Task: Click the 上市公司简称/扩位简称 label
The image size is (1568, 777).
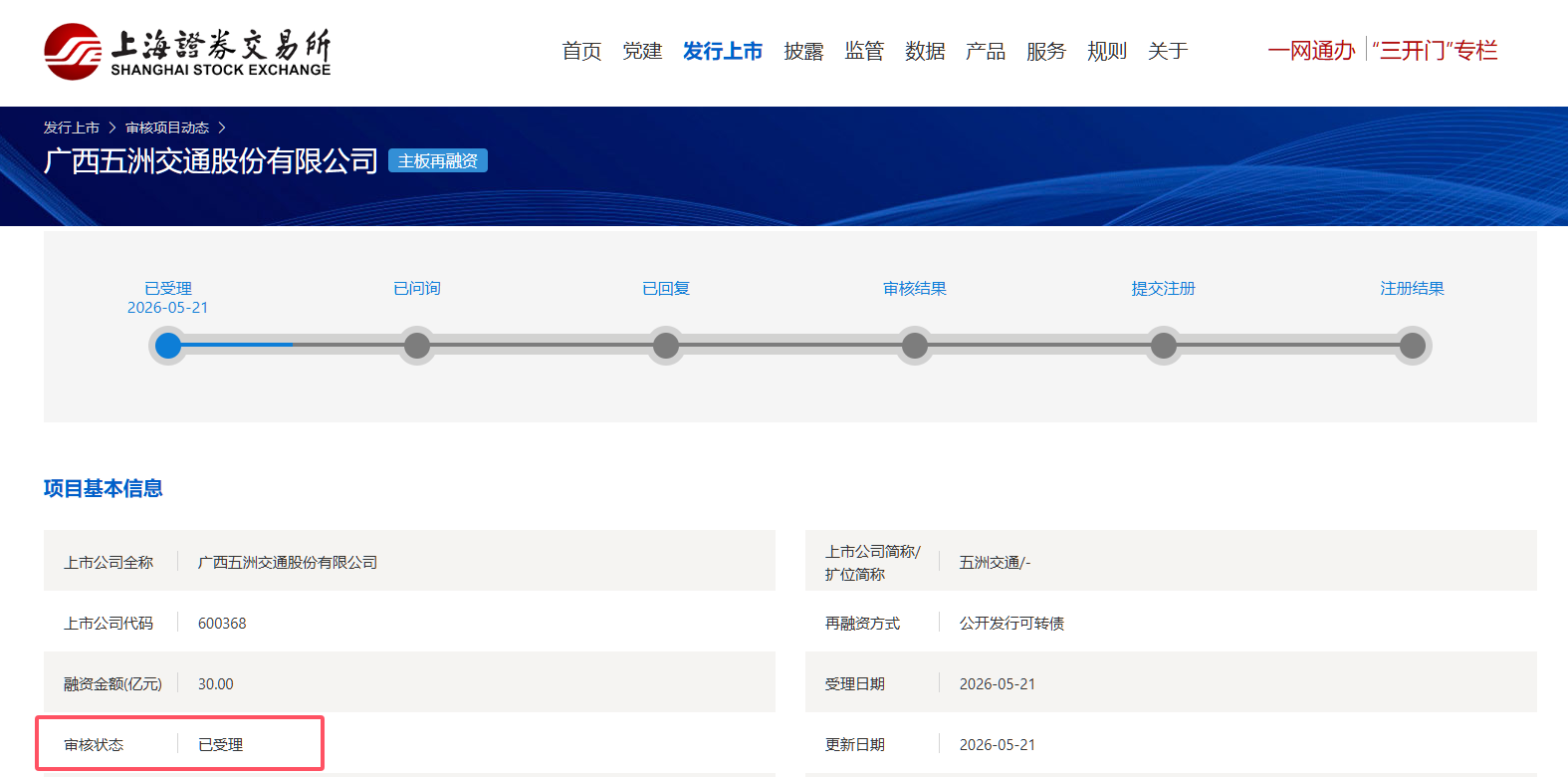Action: tap(873, 563)
